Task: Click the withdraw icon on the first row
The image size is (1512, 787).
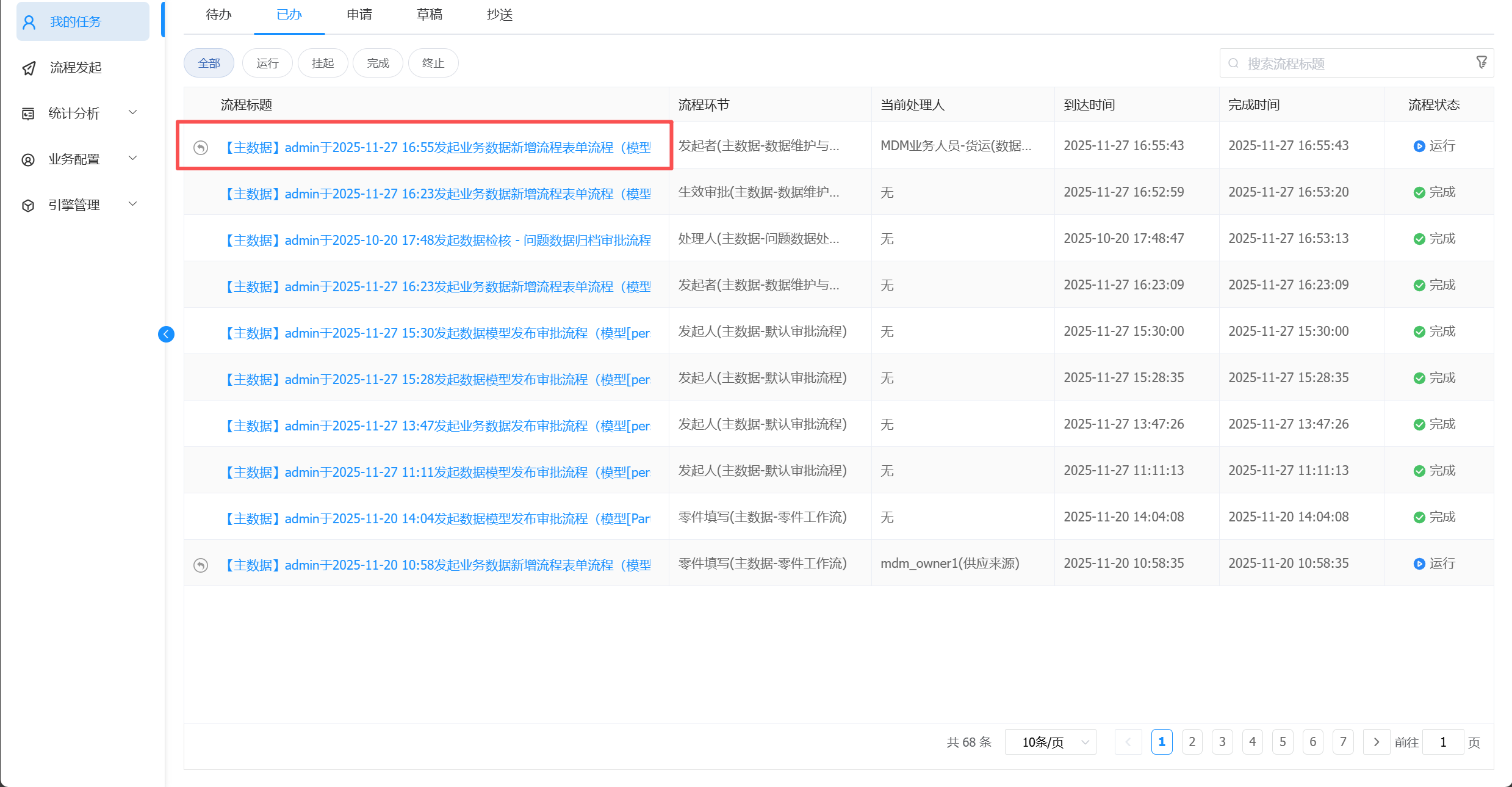Action: click(201, 148)
